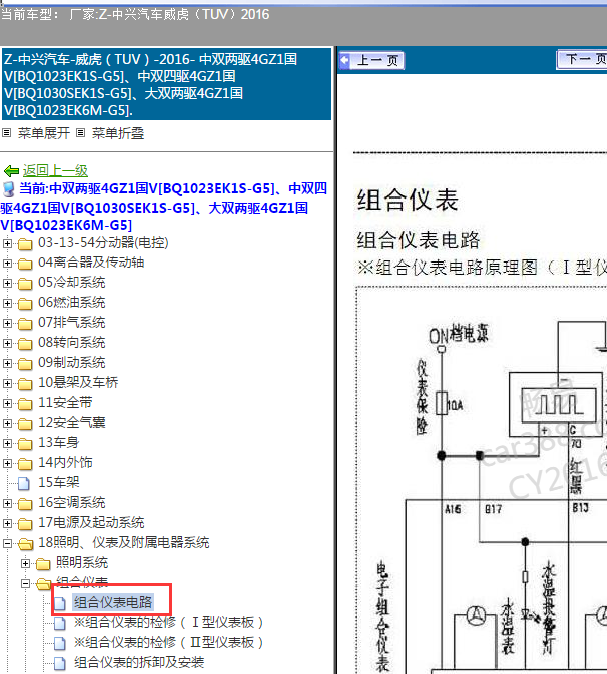The width and height of the screenshot is (607, 674).
Task: Click the current-model computer icon
Action: pyautogui.click(x=8, y=189)
